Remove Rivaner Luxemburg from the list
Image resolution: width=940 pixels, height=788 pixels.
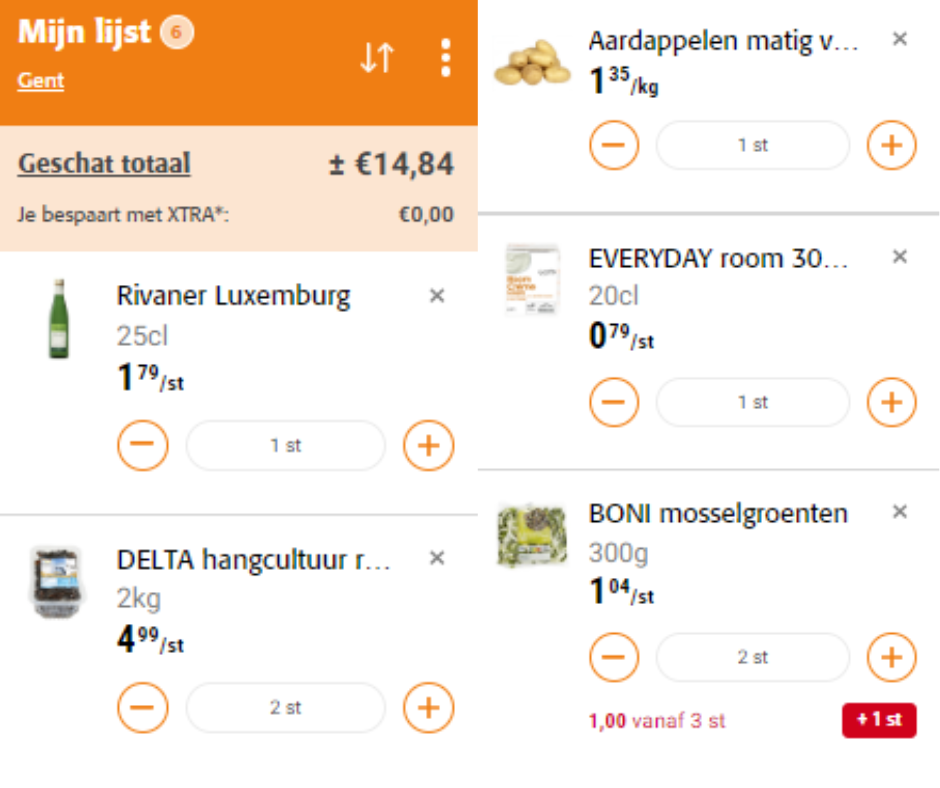[437, 295]
